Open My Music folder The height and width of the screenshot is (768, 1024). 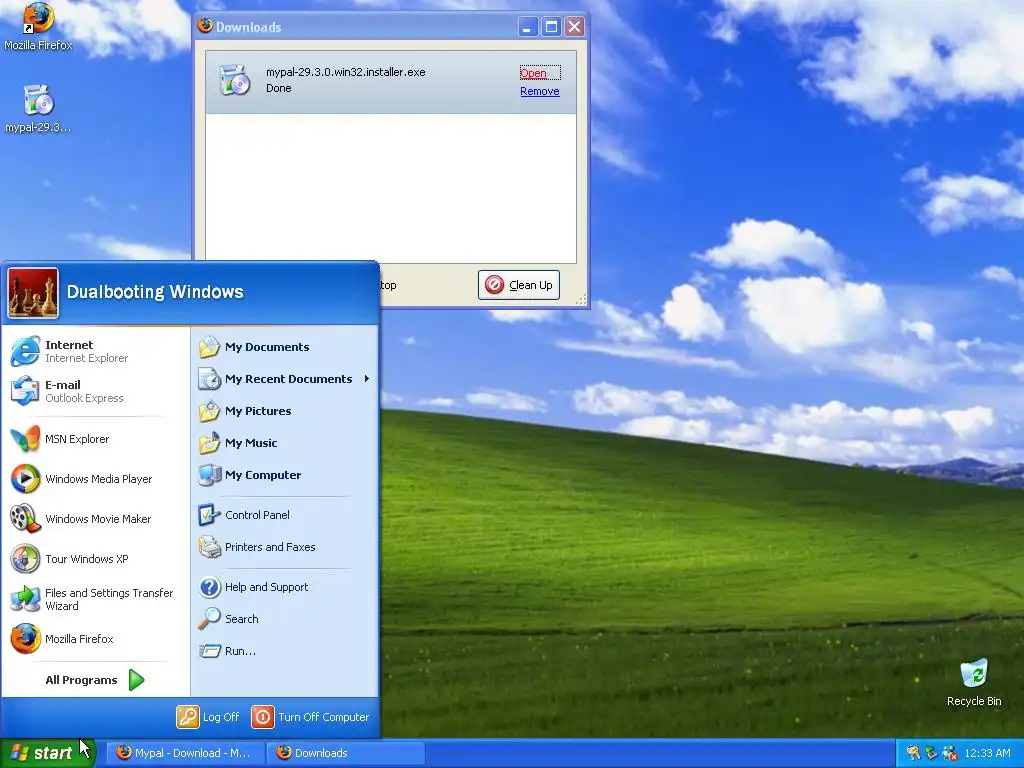click(284, 443)
